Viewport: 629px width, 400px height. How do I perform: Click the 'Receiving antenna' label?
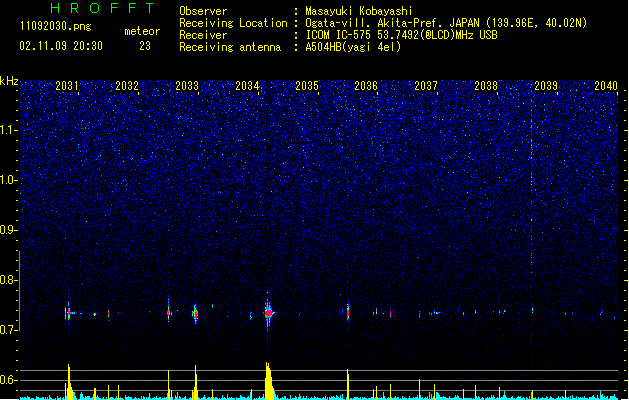(230, 47)
